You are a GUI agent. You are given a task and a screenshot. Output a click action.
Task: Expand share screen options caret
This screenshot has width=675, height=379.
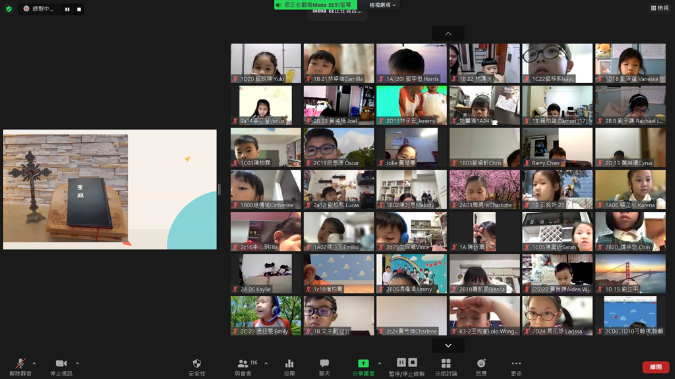click(379, 363)
